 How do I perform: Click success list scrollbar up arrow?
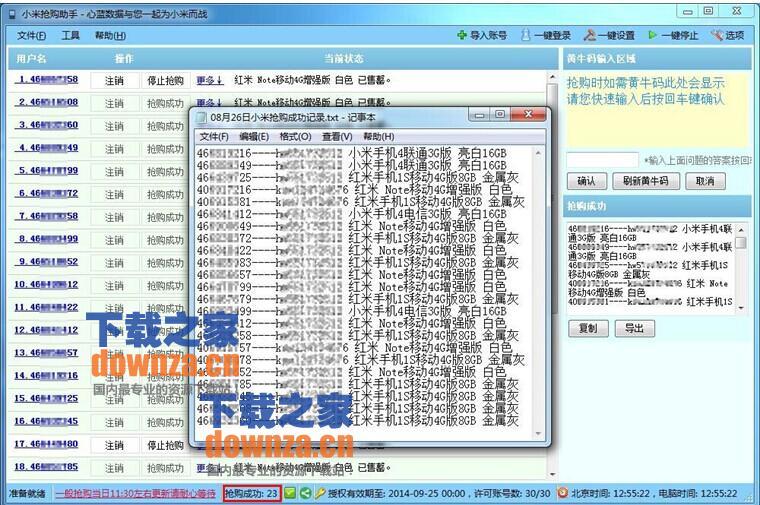741,229
